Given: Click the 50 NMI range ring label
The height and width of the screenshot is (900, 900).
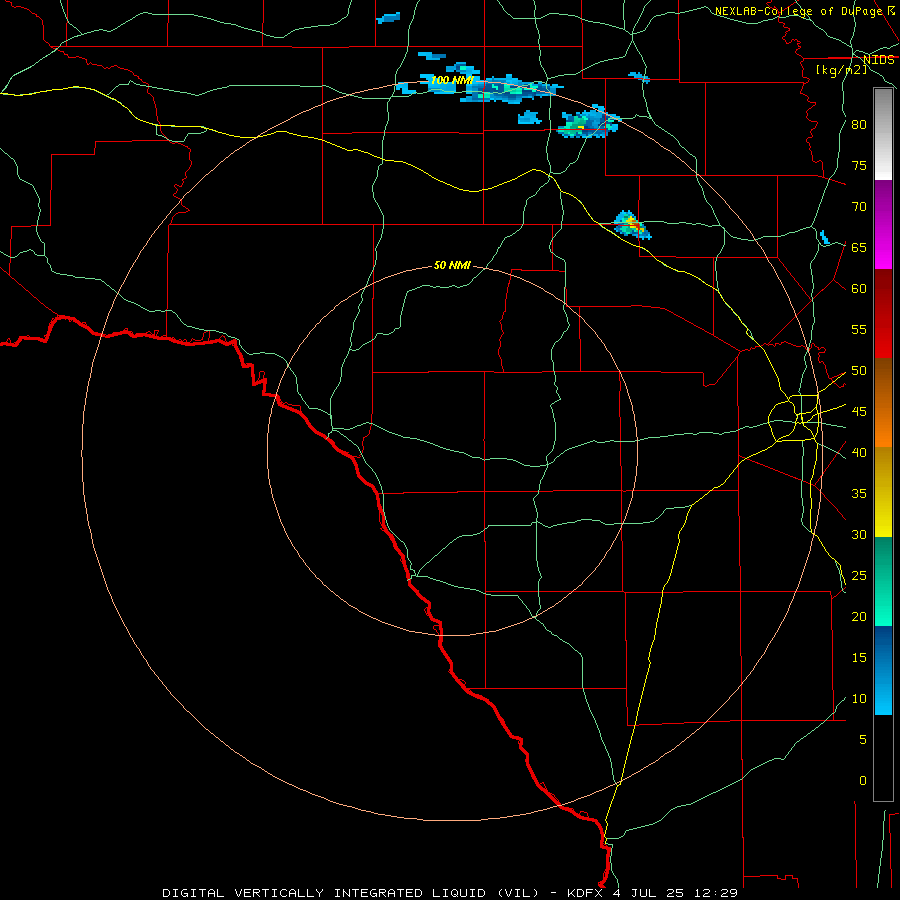Looking at the screenshot, I should (x=452, y=265).
